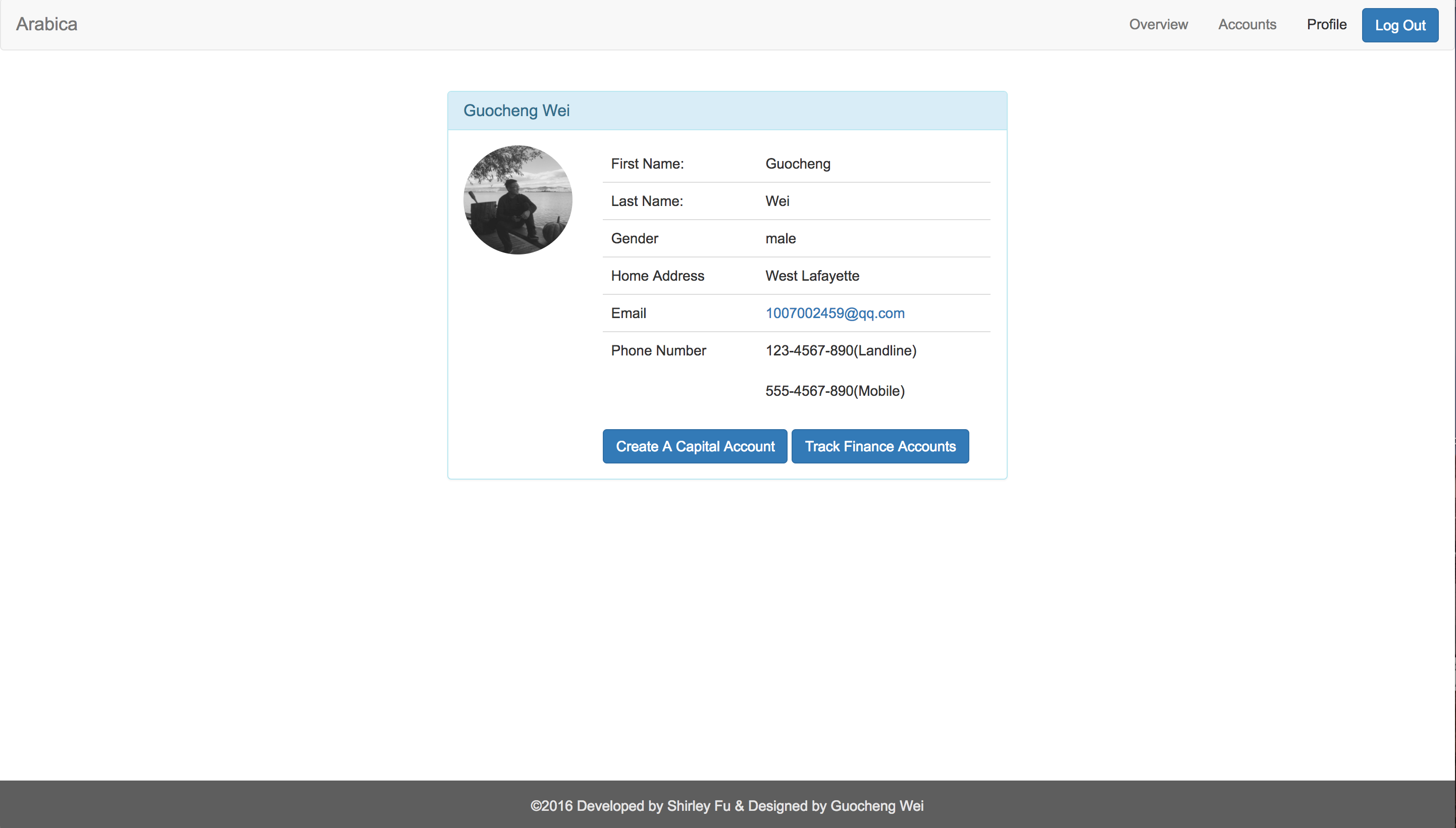The height and width of the screenshot is (828, 1456).
Task: Click the landline phone number 123-4567-890
Action: pos(840,350)
